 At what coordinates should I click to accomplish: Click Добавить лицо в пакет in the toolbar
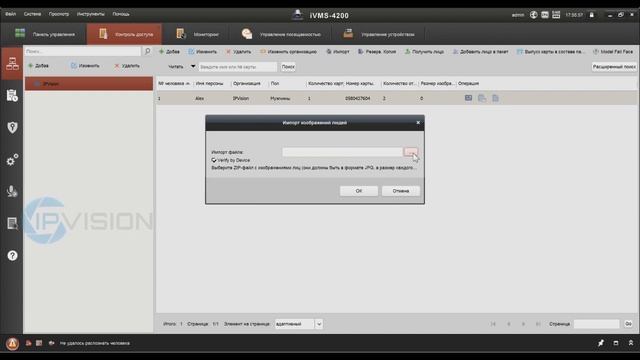coord(480,52)
